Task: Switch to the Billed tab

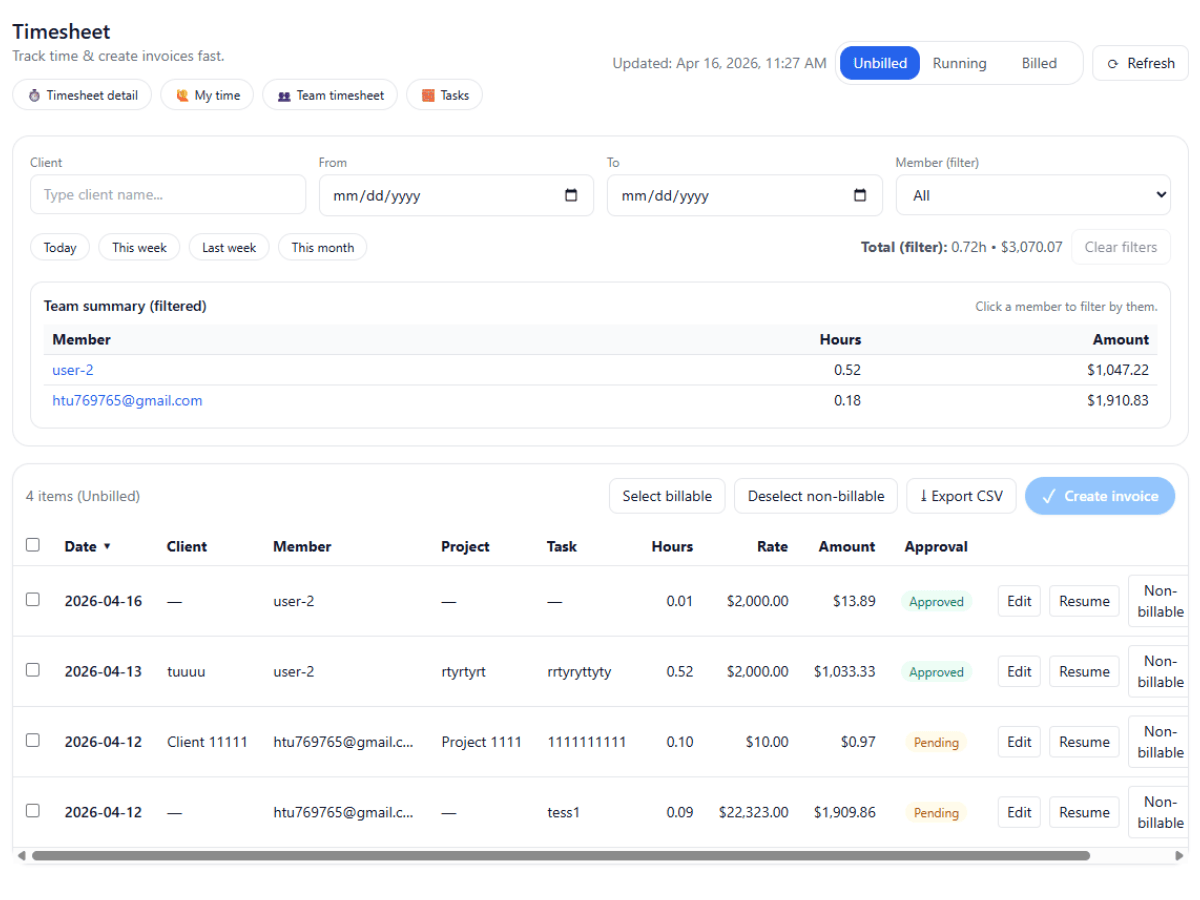Action: click(1039, 63)
